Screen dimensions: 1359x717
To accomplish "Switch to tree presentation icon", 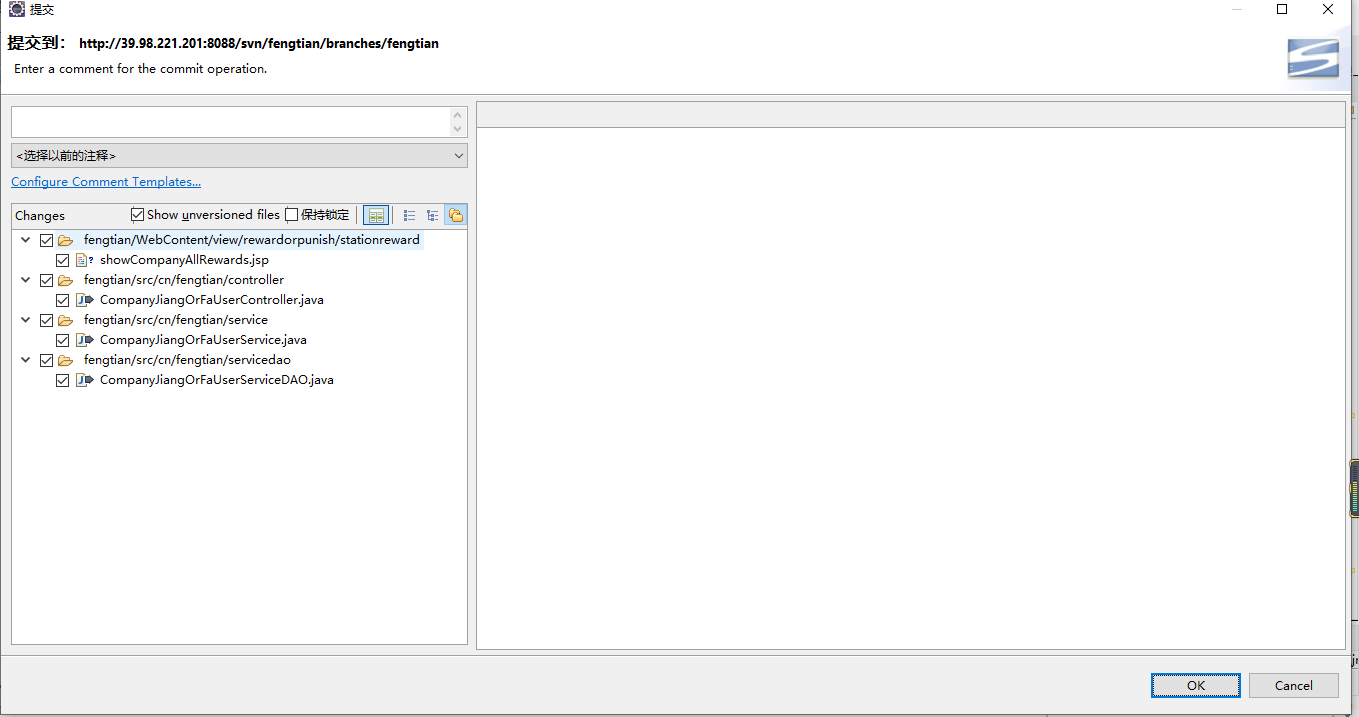I will tap(432, 215).
